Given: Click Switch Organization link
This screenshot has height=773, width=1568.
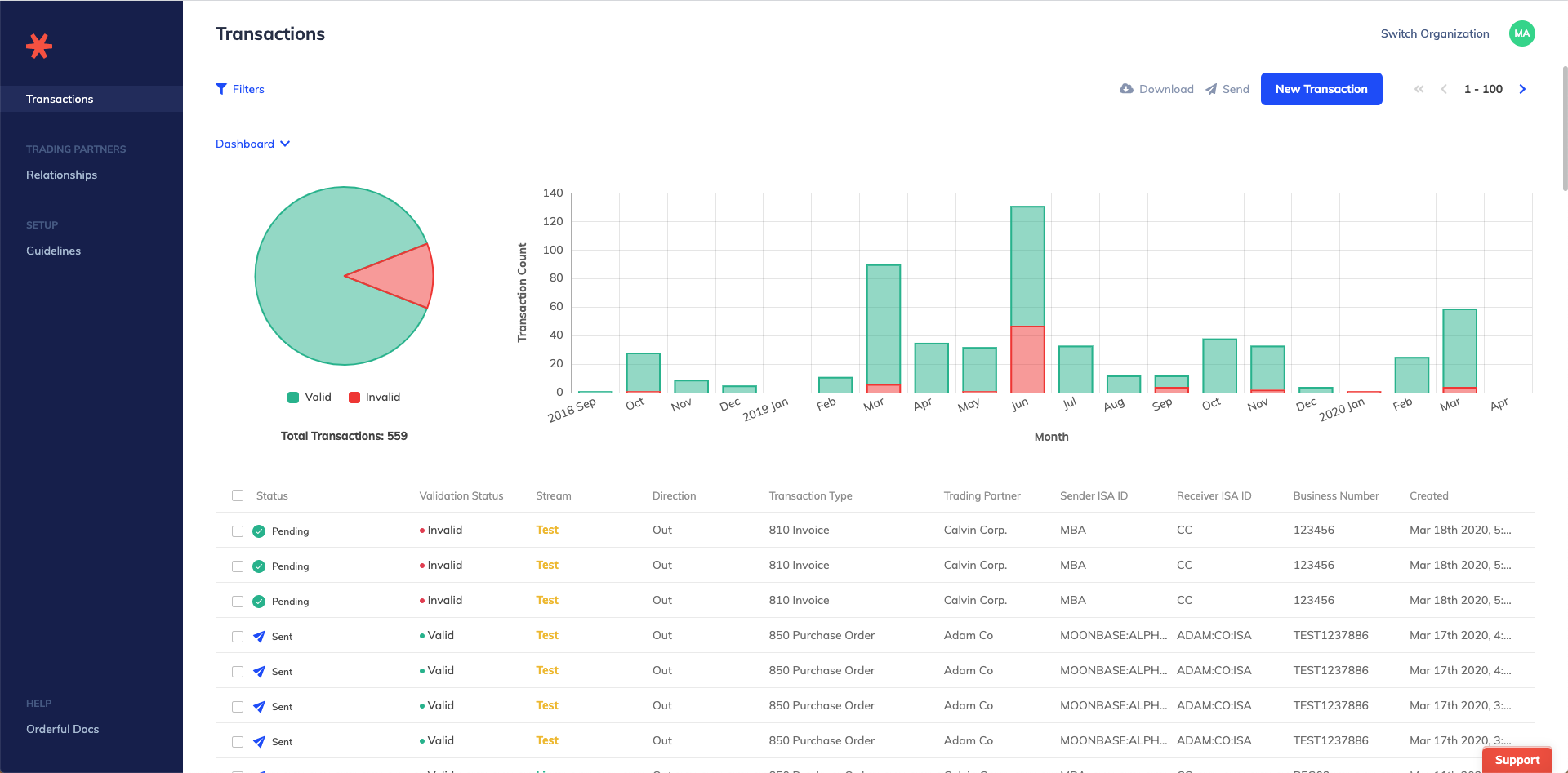Looking at the screenshot, I should click(x=1435, y=33).
